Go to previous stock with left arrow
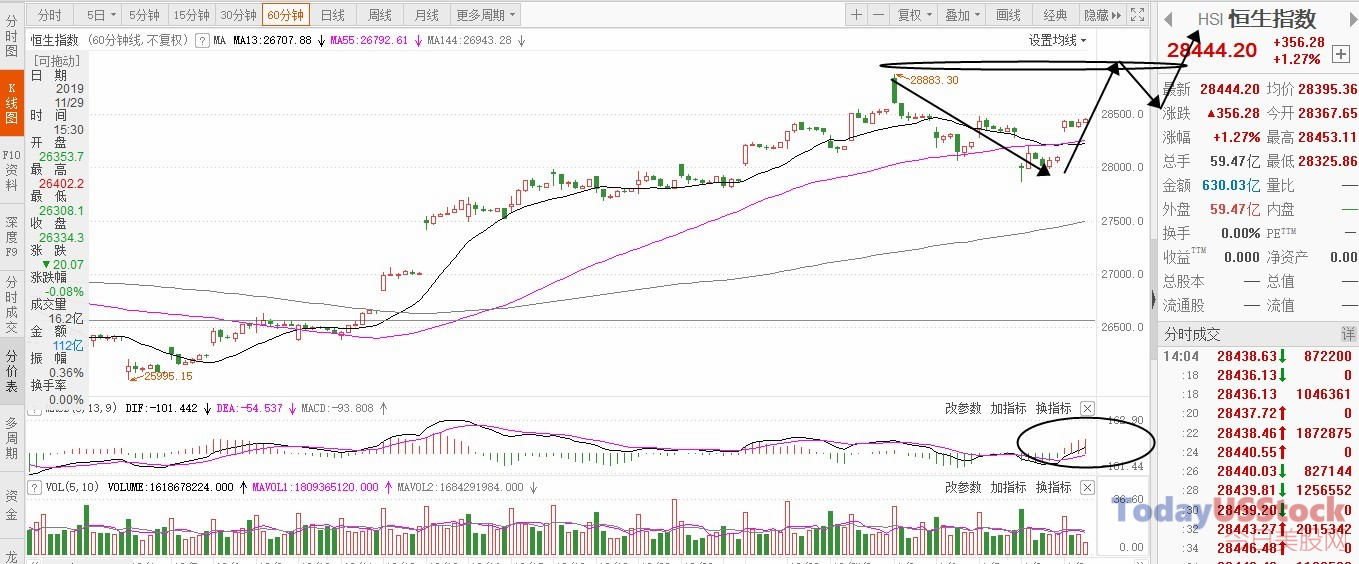Screen dimensions: 1359x564 tap(1168, 19)
